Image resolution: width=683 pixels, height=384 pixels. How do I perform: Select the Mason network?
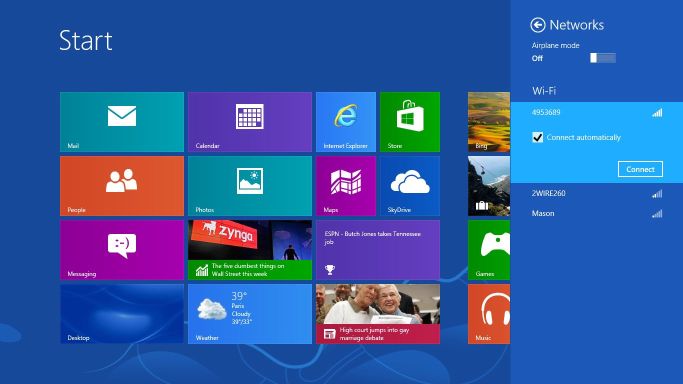click(x=597, y=213)
